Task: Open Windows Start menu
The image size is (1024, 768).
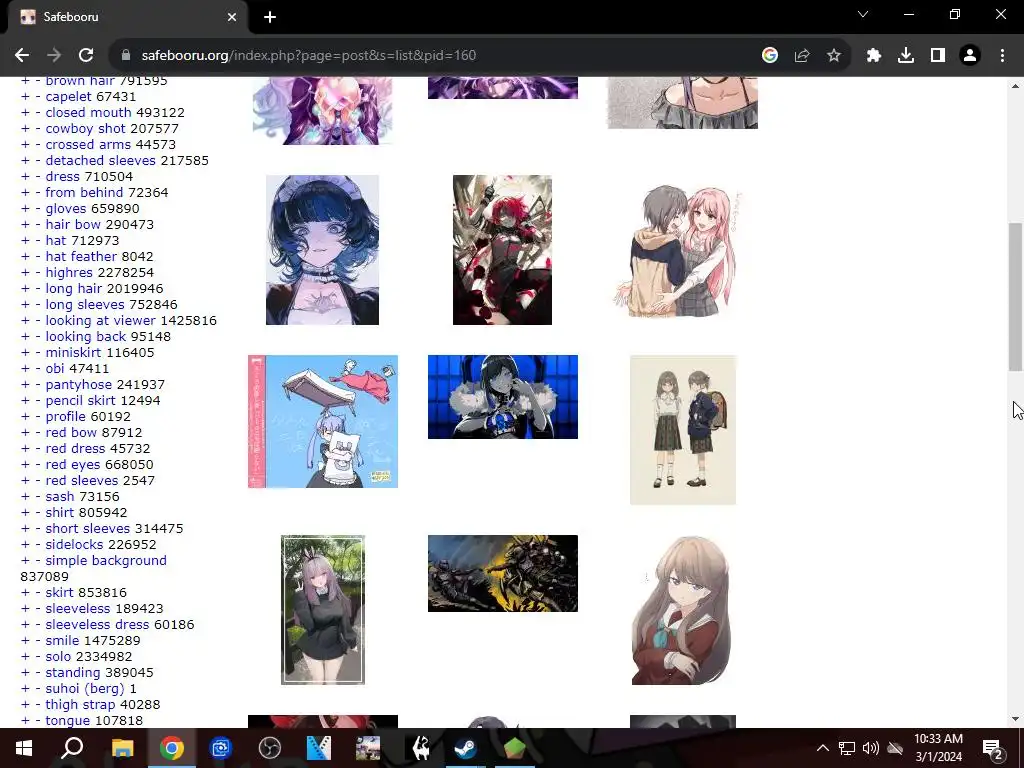Action: (24, 748)
